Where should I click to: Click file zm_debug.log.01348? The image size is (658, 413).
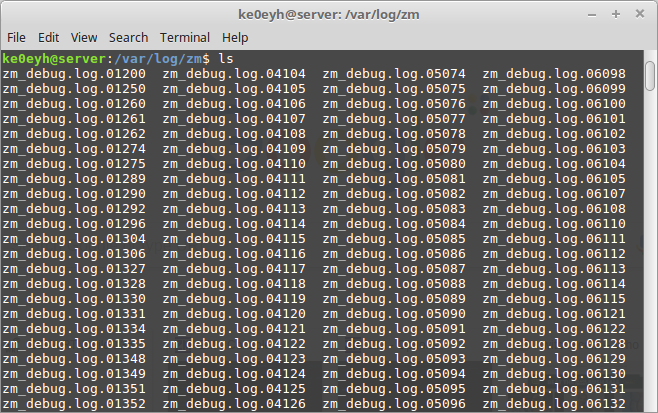tap(74, 359)
